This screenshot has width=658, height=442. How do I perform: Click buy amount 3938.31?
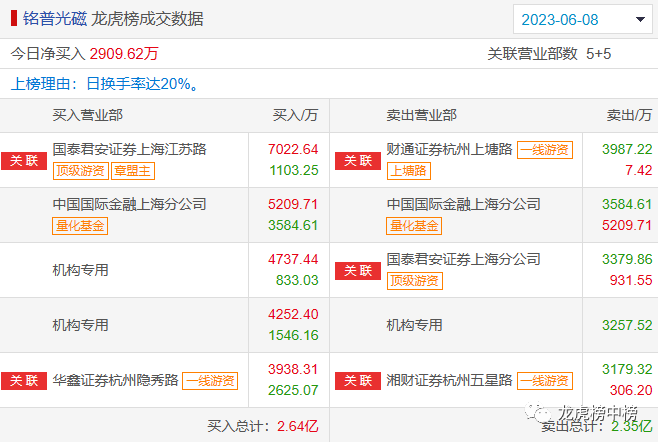click(293, 369)
